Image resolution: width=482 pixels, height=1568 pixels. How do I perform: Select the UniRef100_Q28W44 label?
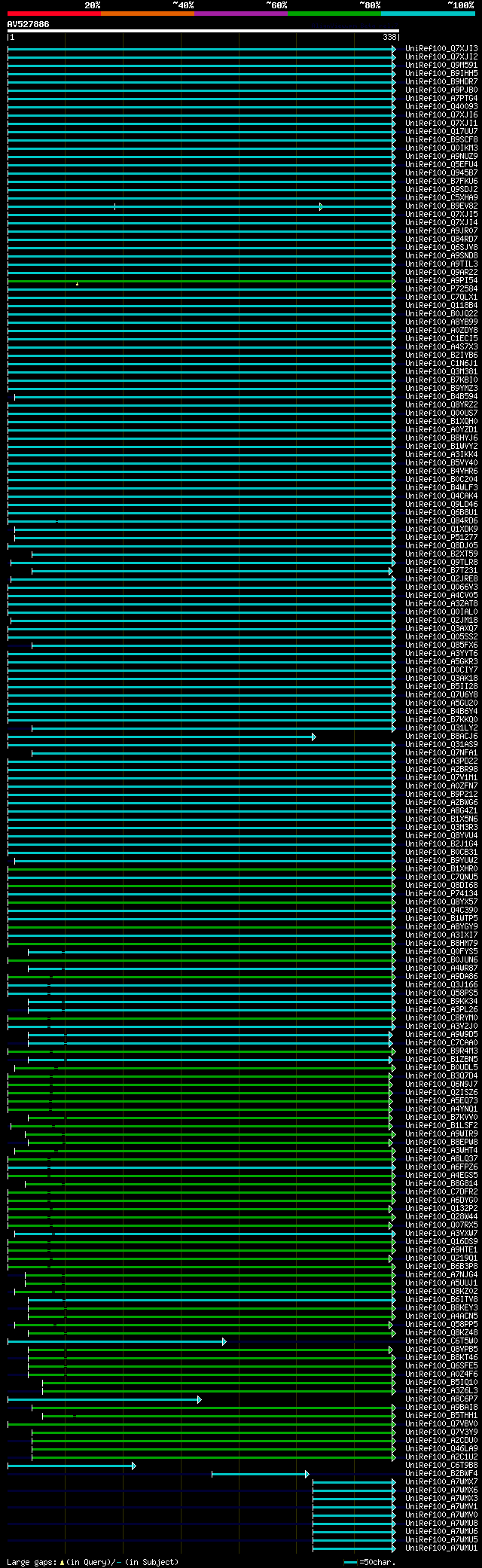click(x=441, y=1216)
